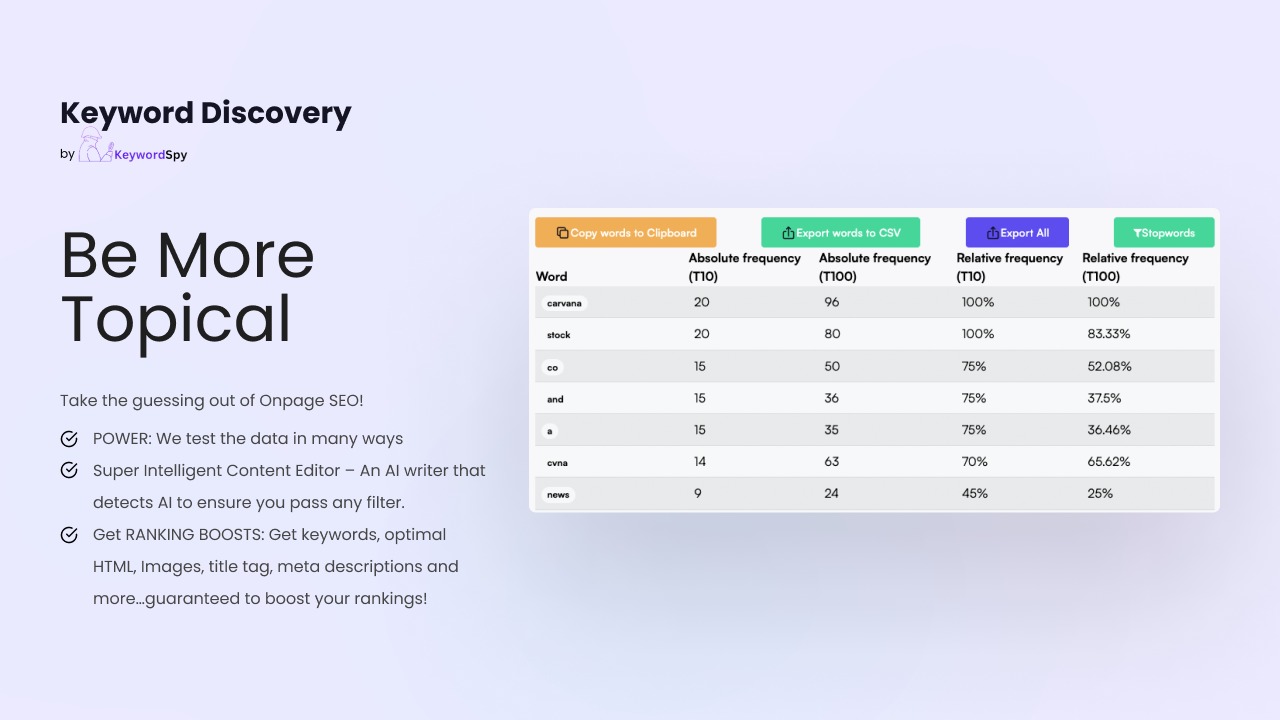Sort by the Word column header
1280x720 pixels.
point(551,277)
